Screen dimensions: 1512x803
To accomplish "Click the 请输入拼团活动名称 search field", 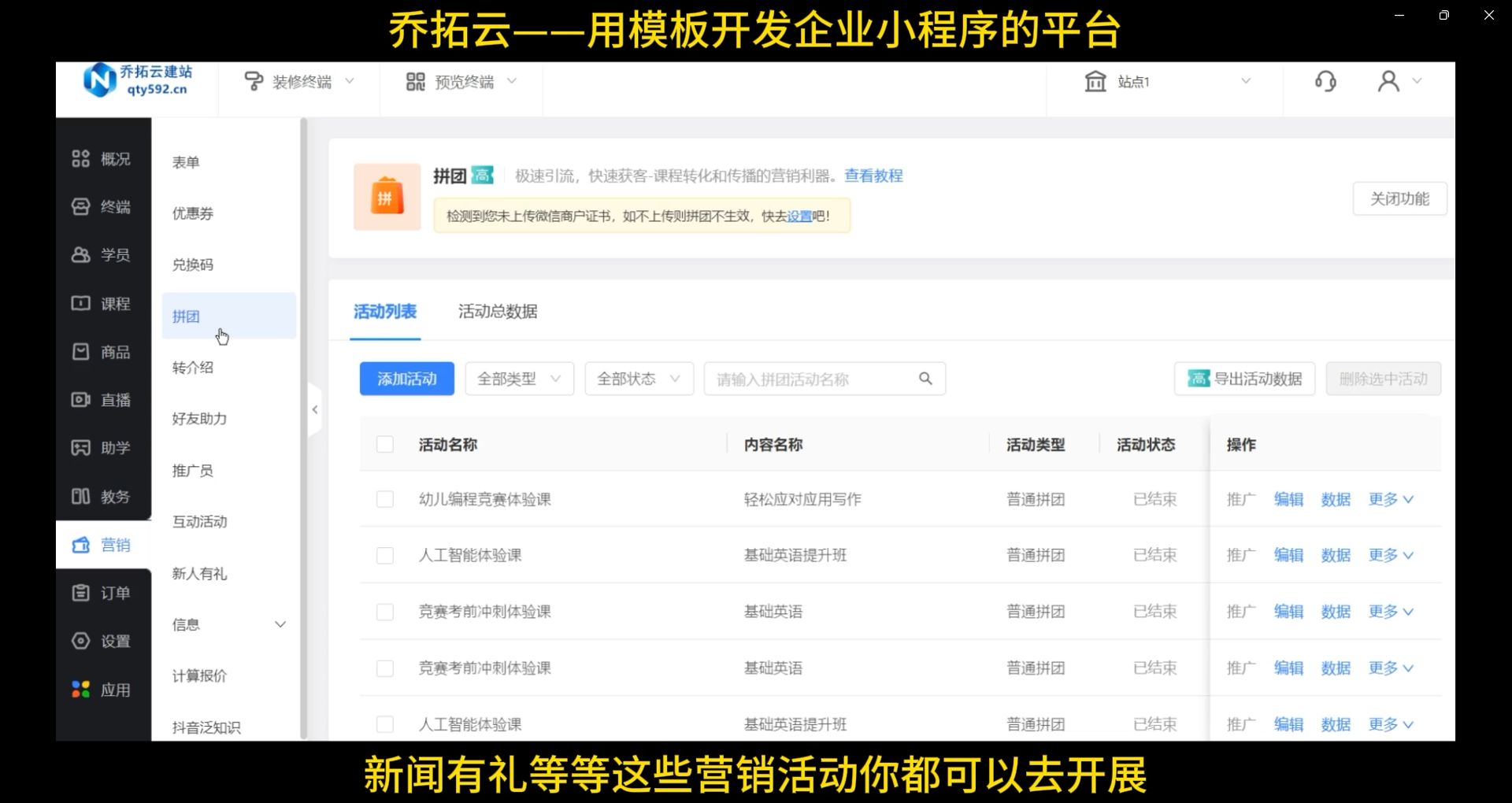I will pos(825,379).
